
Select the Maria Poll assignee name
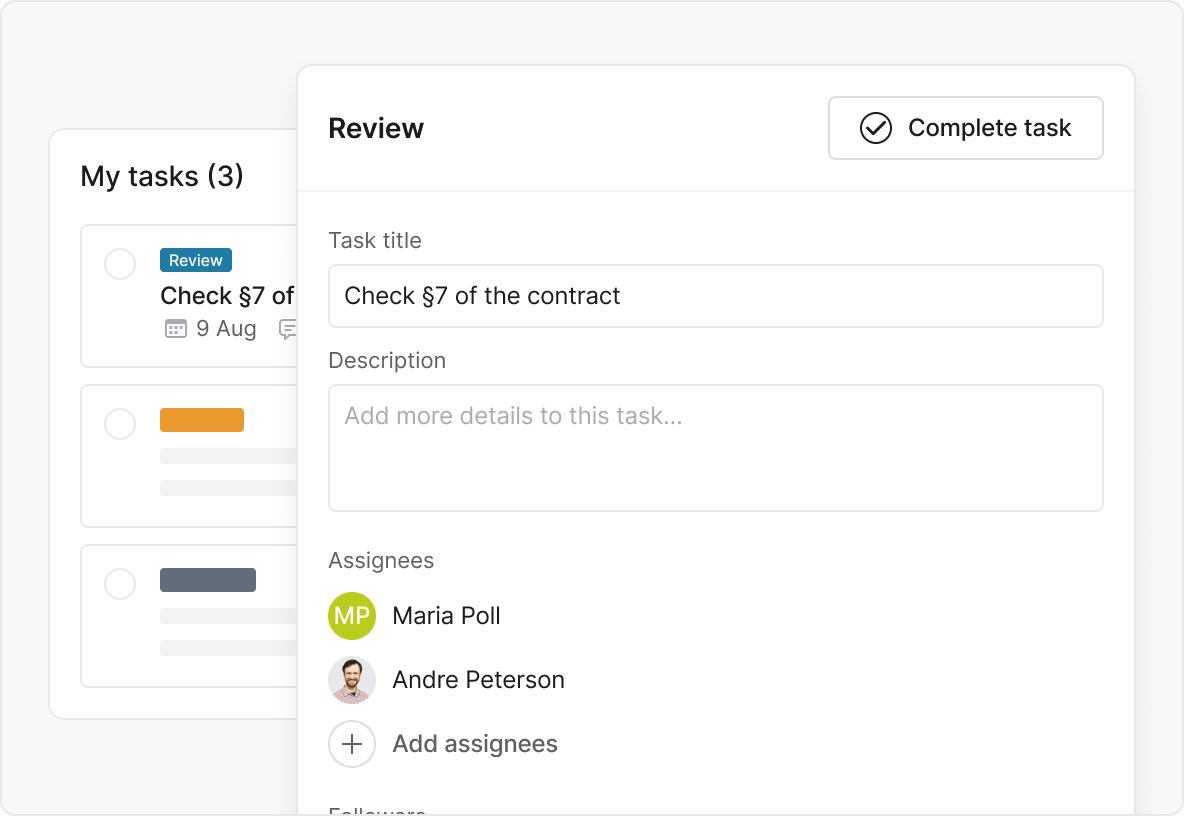tap(446, 616)
